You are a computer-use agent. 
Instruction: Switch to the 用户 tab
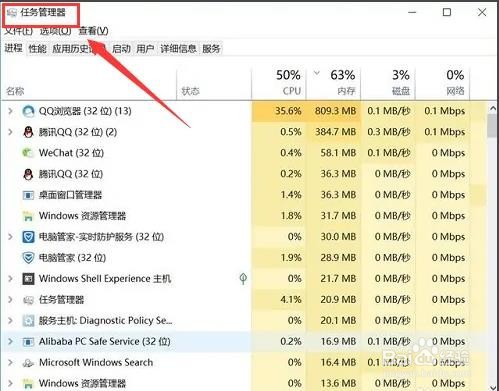click(x=145, y=49)
